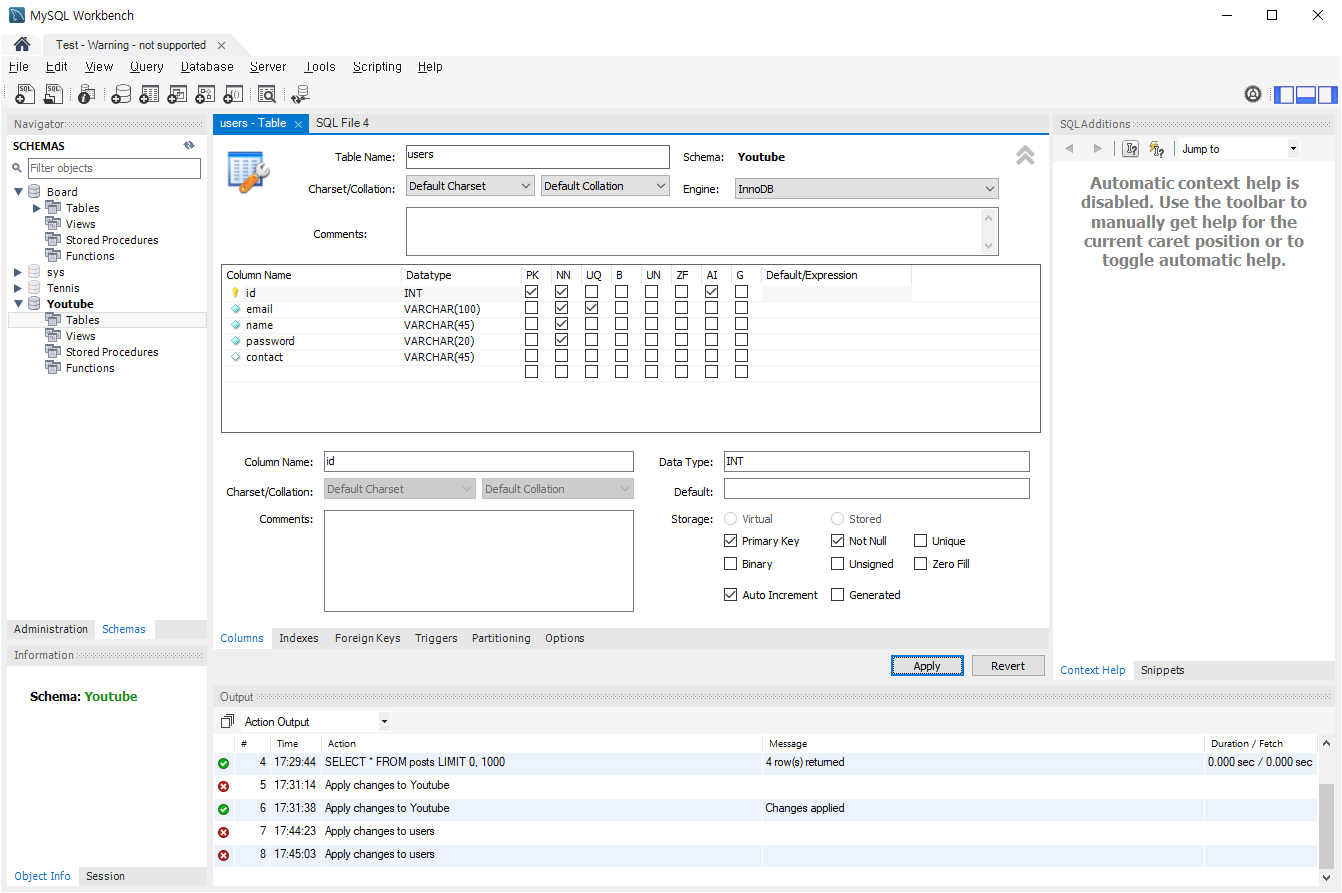
Task: Refresh the schemas list icon
Action: pos(189,146)
